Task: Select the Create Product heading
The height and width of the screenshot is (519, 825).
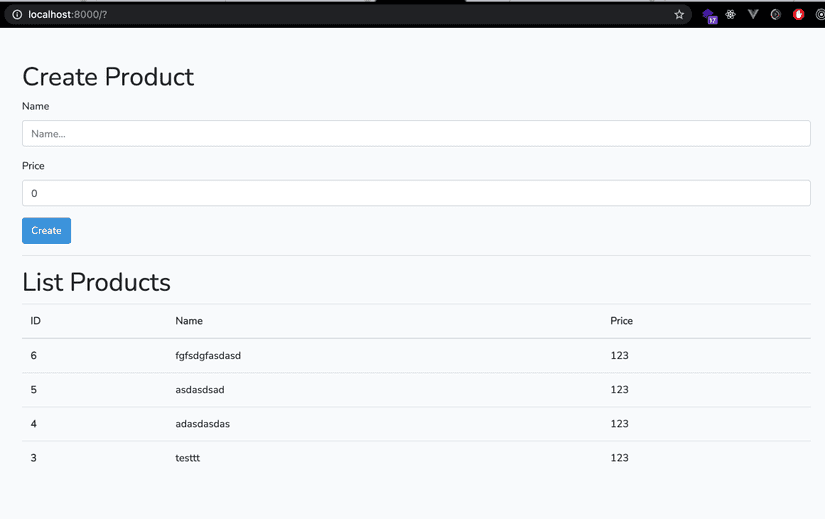Action: pos(108,77)
